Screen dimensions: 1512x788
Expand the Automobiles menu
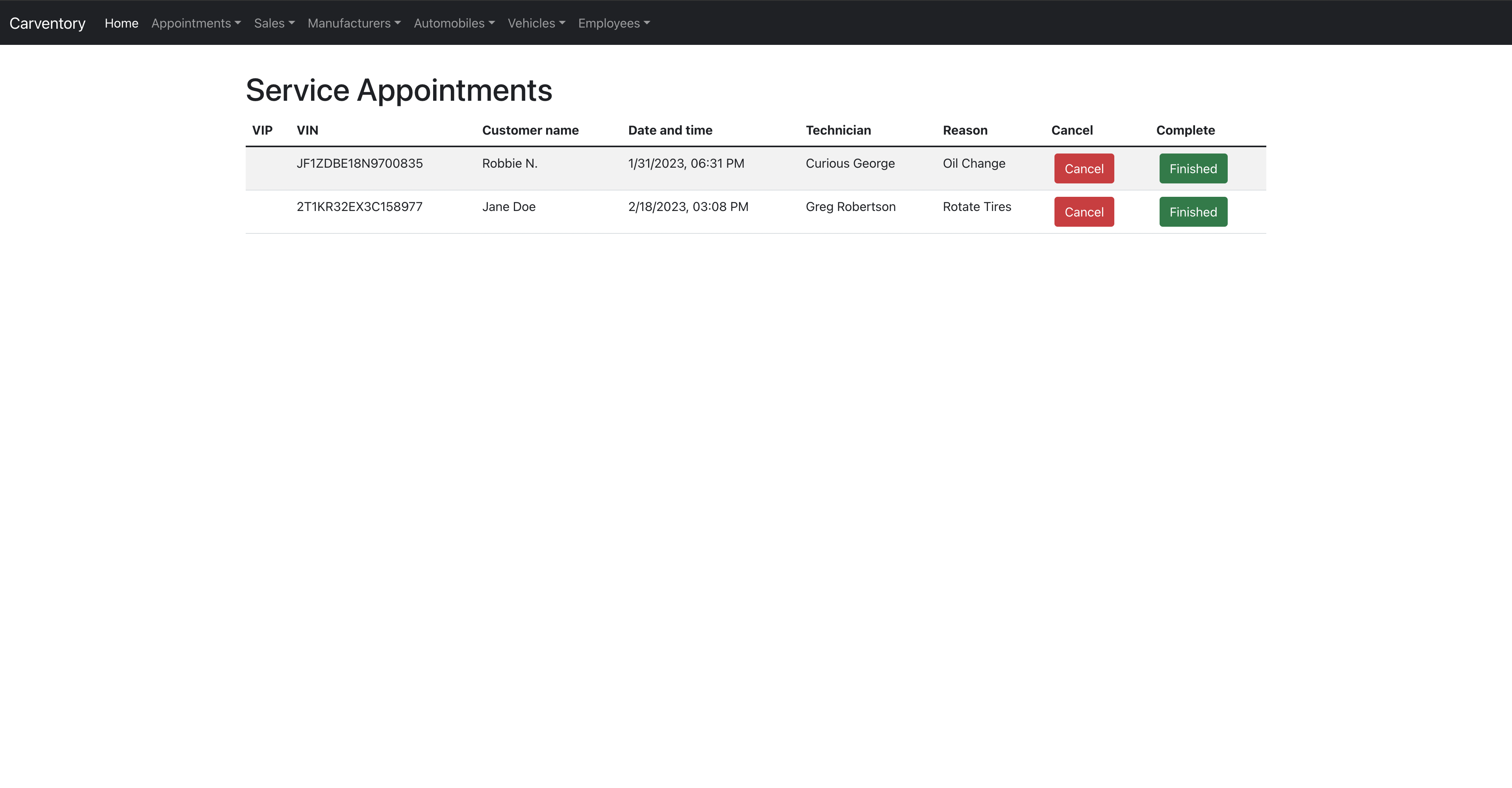(454, 23)
